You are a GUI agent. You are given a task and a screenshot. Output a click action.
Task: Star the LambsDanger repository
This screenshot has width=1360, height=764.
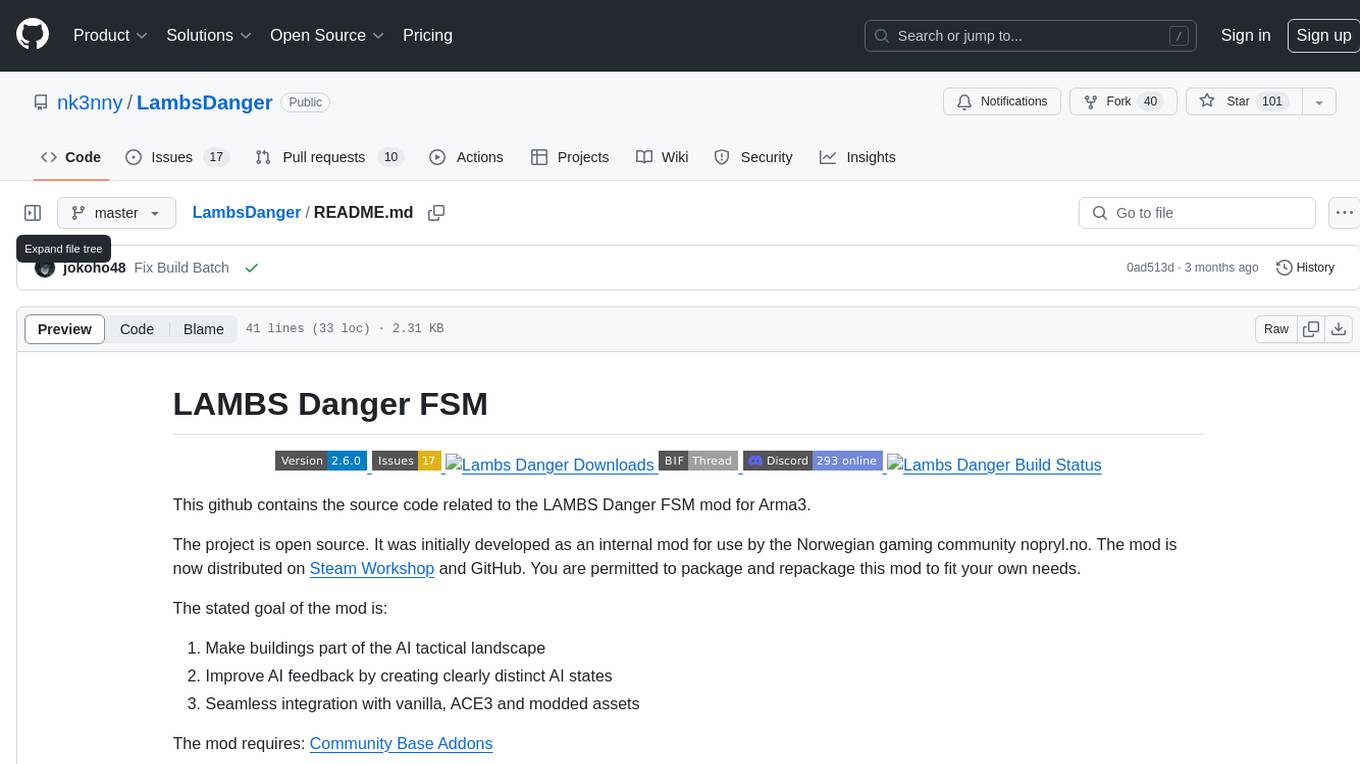(1244, 101)
